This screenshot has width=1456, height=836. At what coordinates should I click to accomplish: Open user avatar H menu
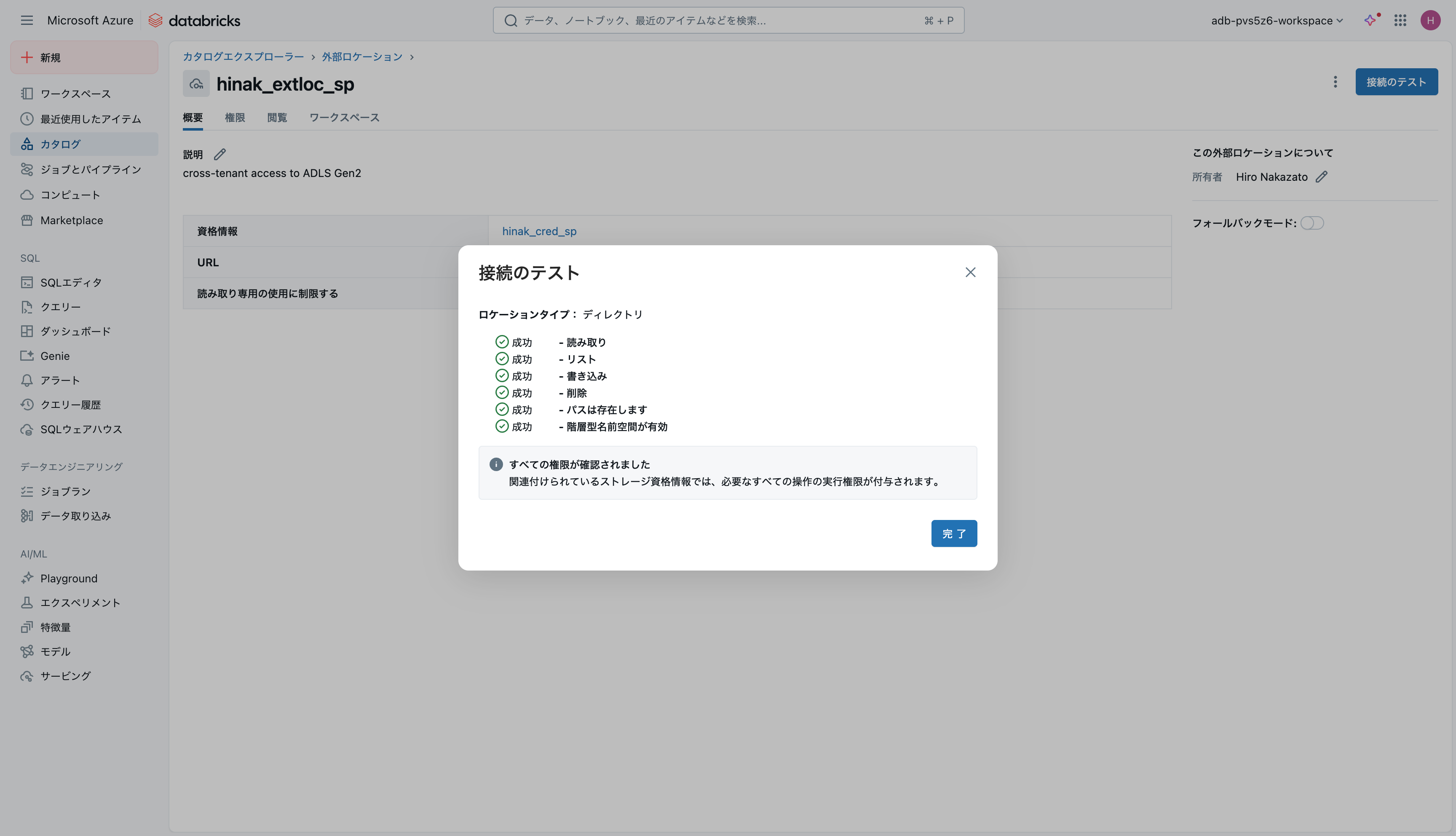click(1429, 21)
